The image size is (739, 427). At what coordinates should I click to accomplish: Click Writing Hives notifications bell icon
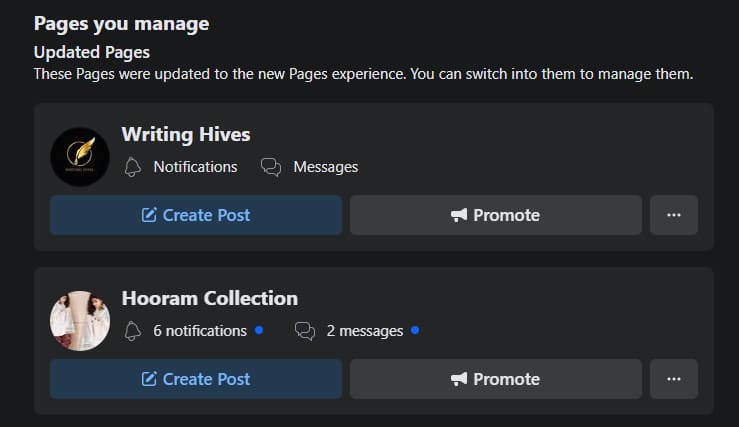point(133,167)
